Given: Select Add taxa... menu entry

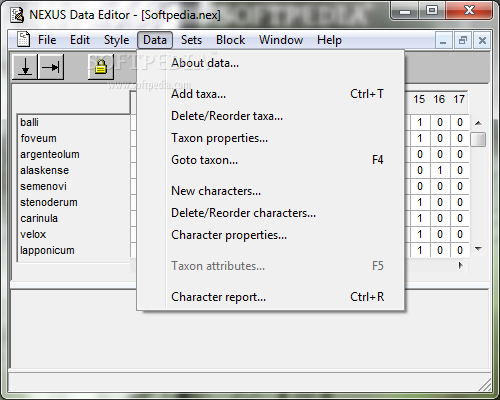Looking at the screenshot, I should (271, 94).
